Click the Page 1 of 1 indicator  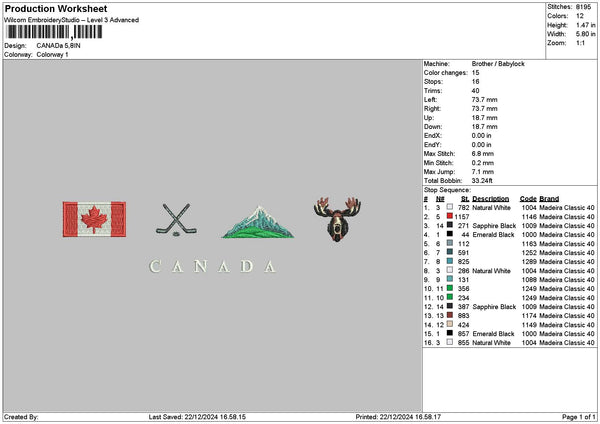[579, 417]
